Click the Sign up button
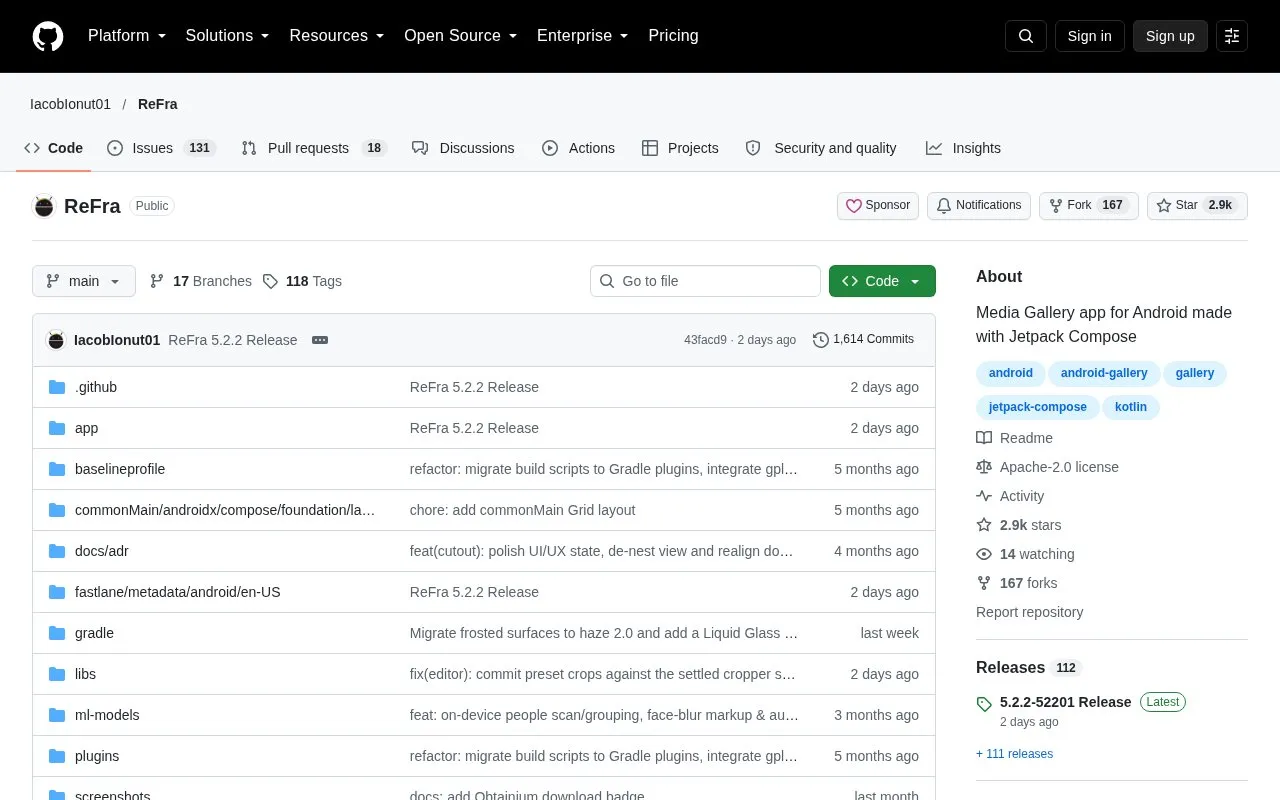This screenshot has height=800, width=1280. click(1170, 36)
